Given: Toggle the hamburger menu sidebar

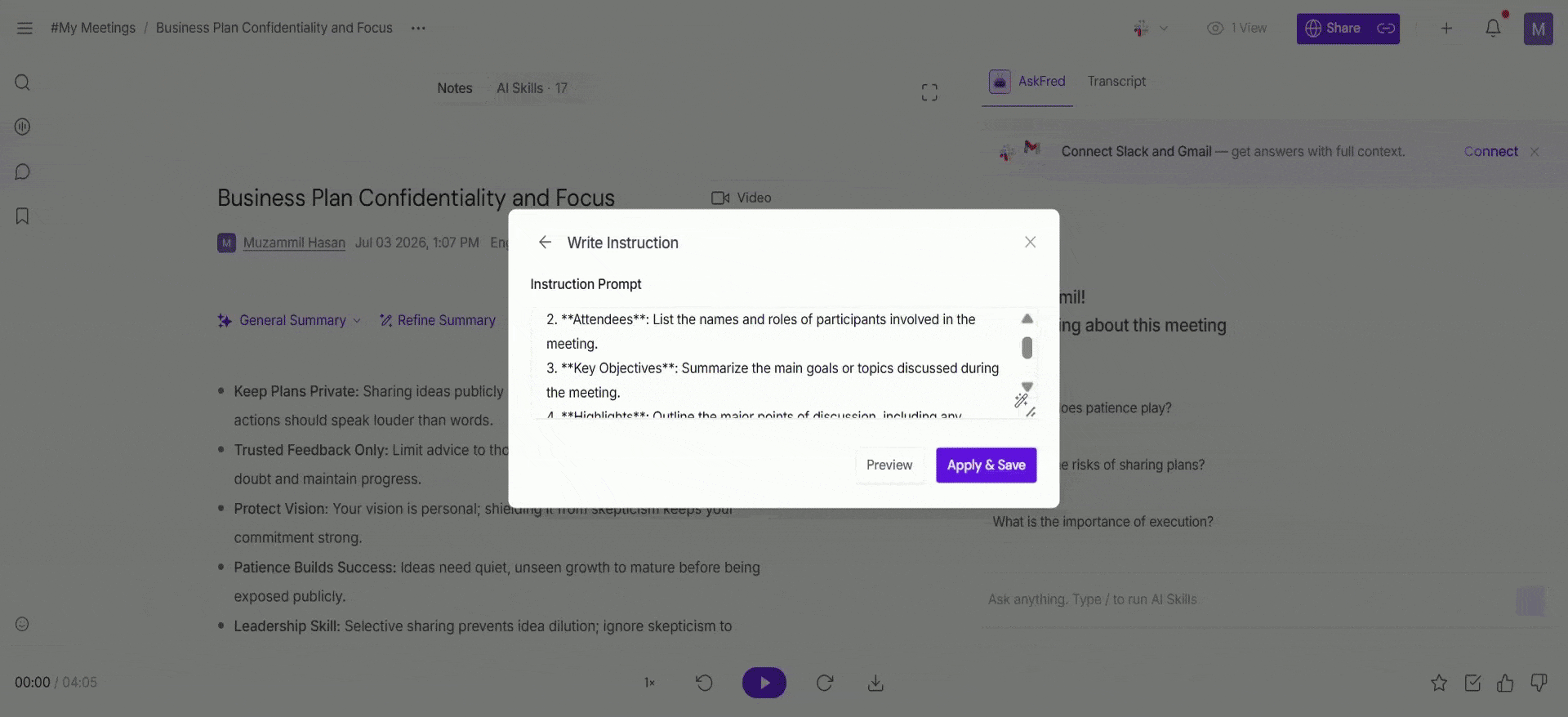Looking at the screenshot, I should point(24,28).
